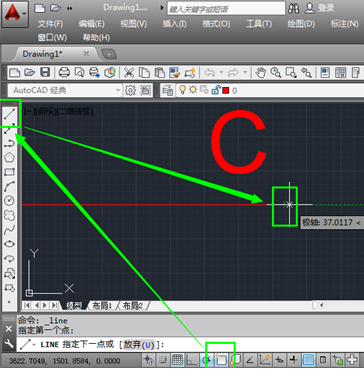Expand Quick Access toolbar overflow arrows
364x369 pixels.
click(x=70, y=8)
